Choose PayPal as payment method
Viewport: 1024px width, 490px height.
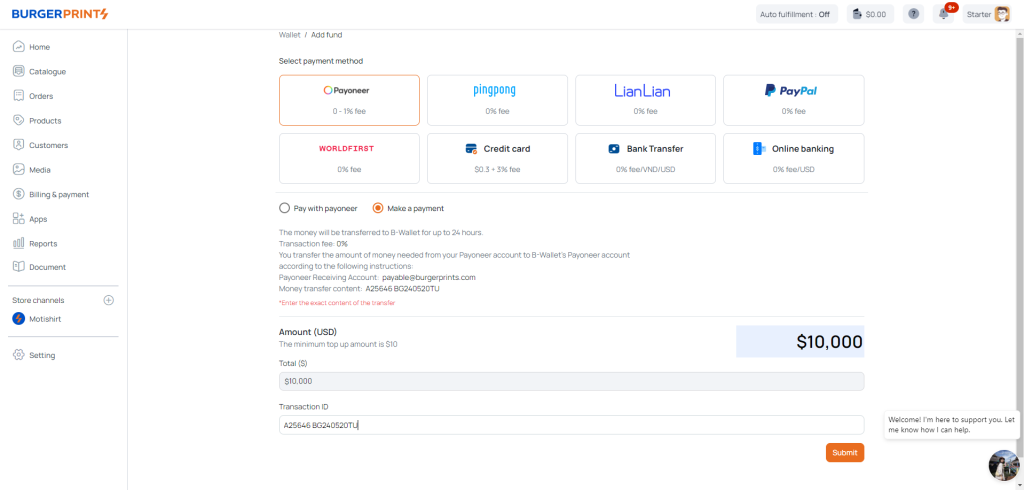click(793, 99)
